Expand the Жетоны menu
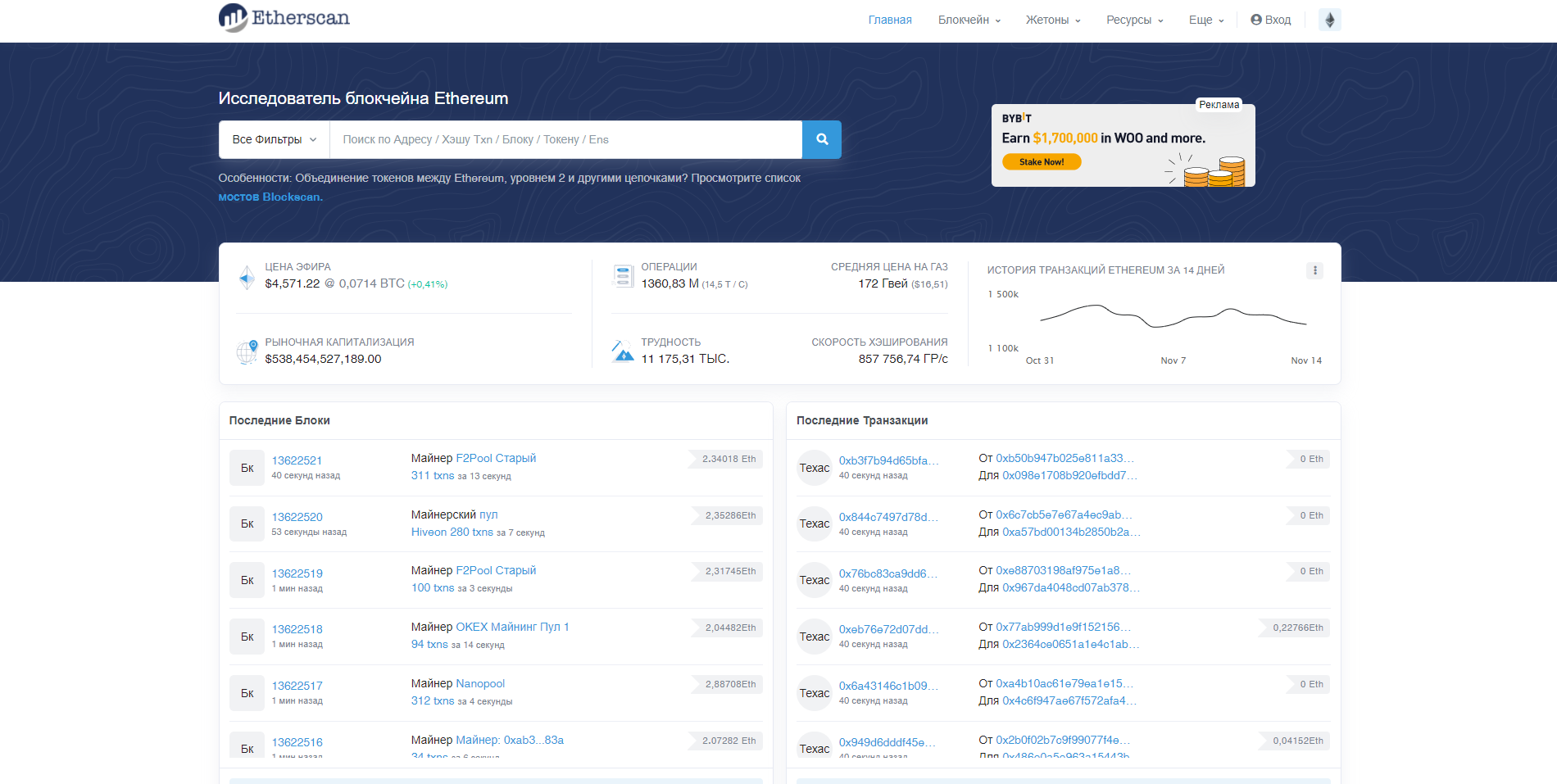Image resolution: width=1557 pixels, height=784 pixels. click(1053, 20)
